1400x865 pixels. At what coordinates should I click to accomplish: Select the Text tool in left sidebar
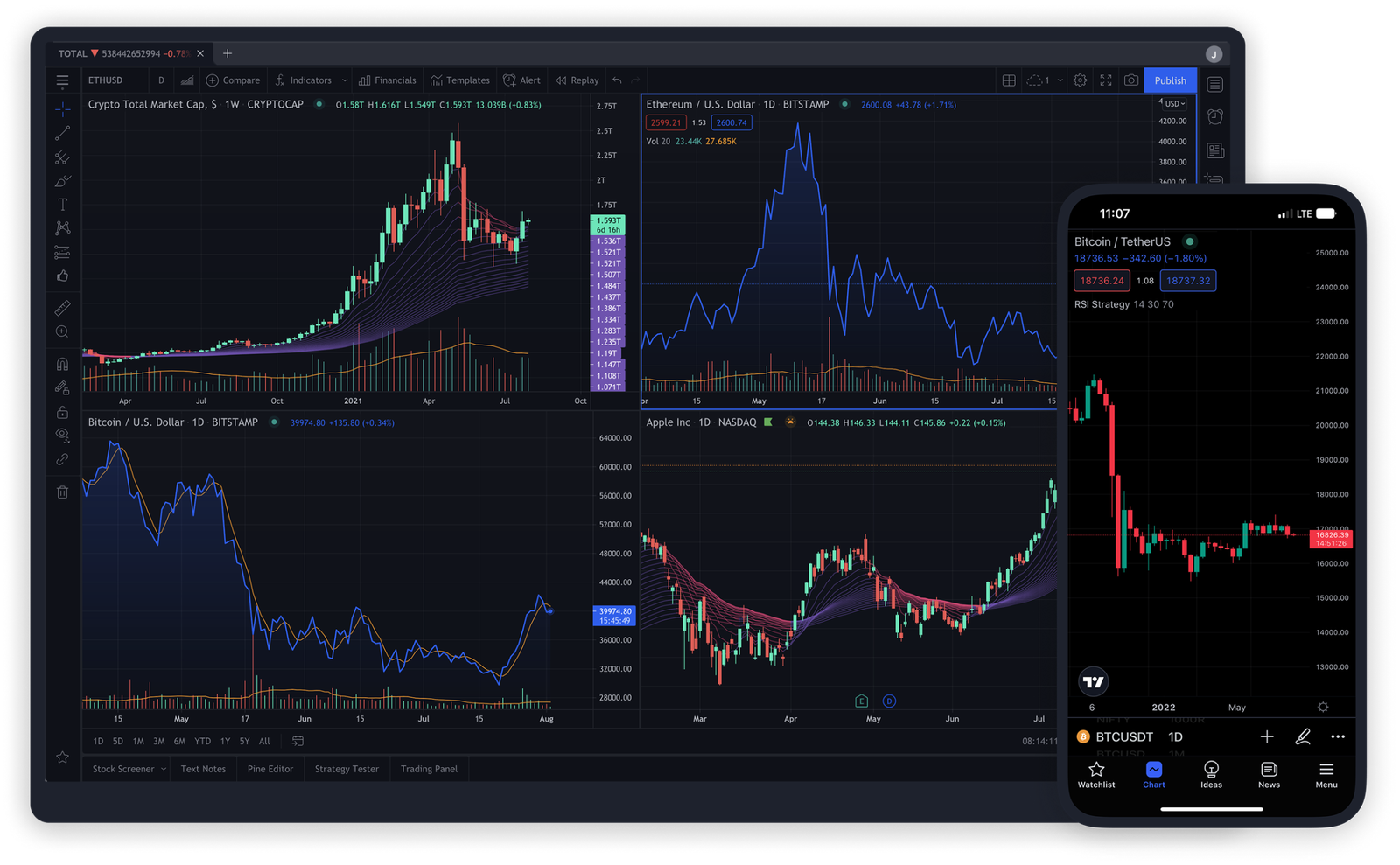pos(62,205)
